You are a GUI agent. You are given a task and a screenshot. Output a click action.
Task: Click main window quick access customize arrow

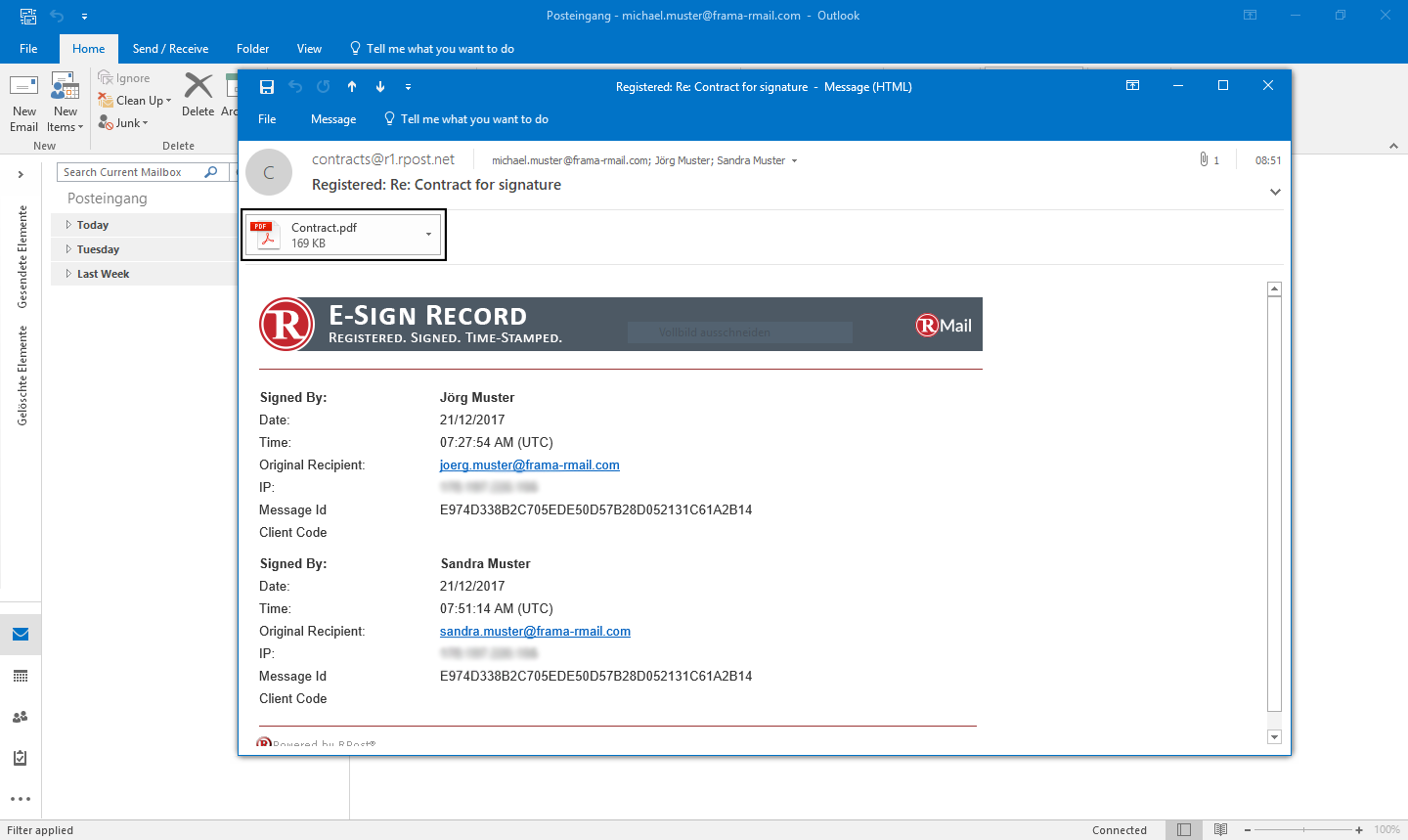click(x=85, y=17)
